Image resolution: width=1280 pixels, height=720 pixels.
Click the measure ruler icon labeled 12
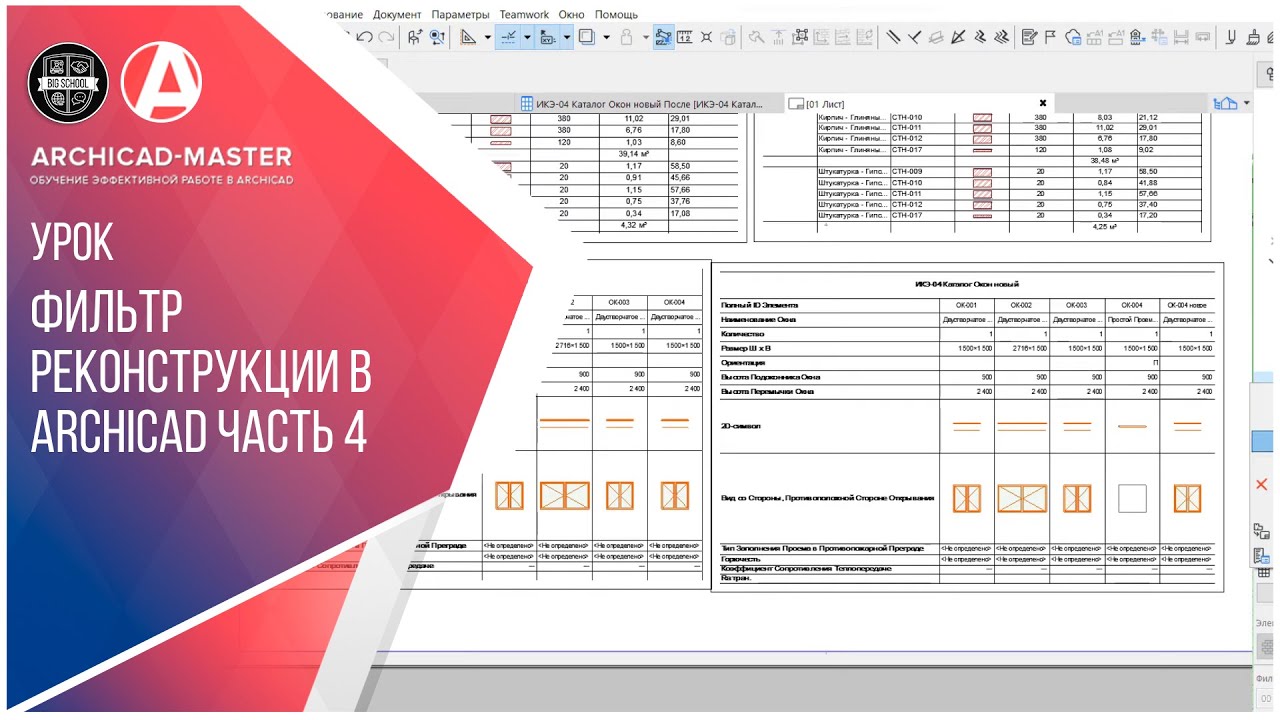(x=685, y=37)
